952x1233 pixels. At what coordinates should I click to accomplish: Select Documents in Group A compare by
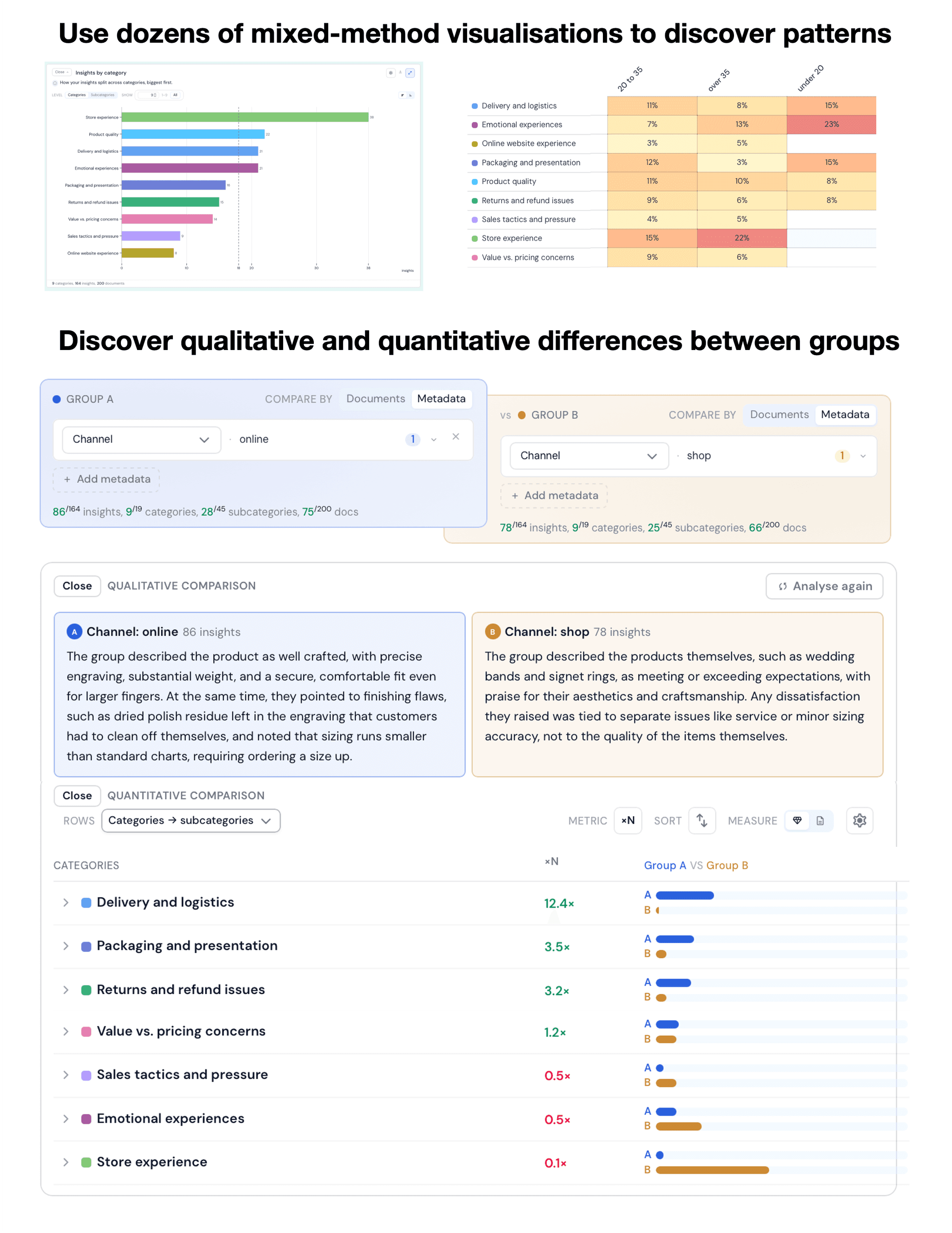[x=376, y=399]
